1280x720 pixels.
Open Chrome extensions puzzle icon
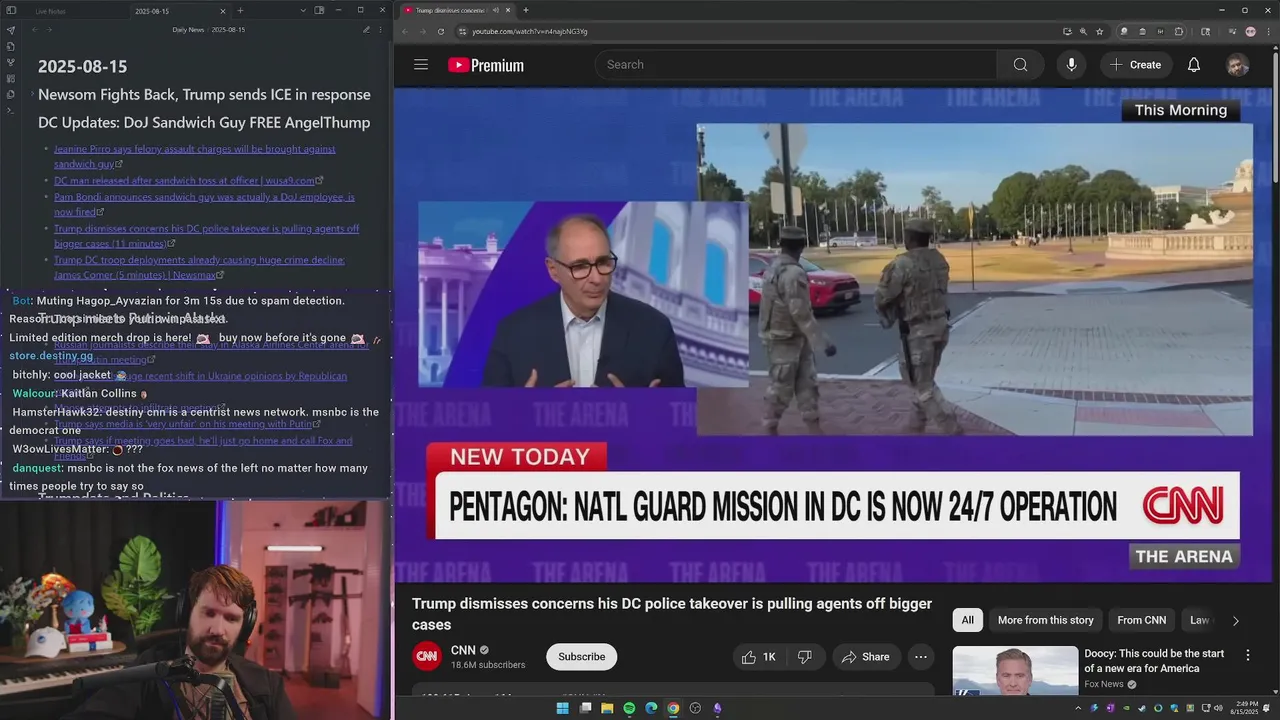tap(1178, 31)
